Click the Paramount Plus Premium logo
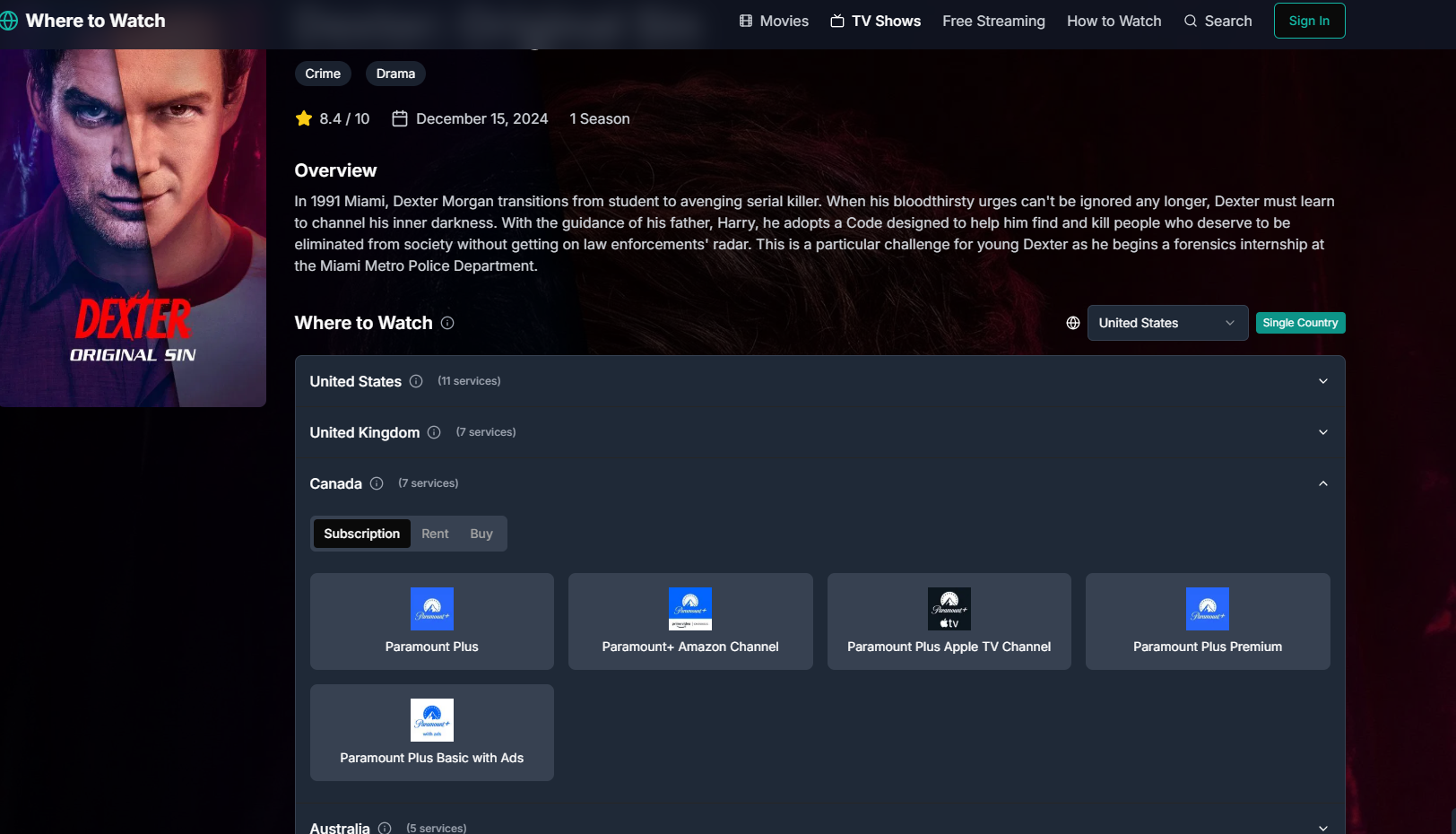This screenshot has height=834, width=1456. 1208,609
